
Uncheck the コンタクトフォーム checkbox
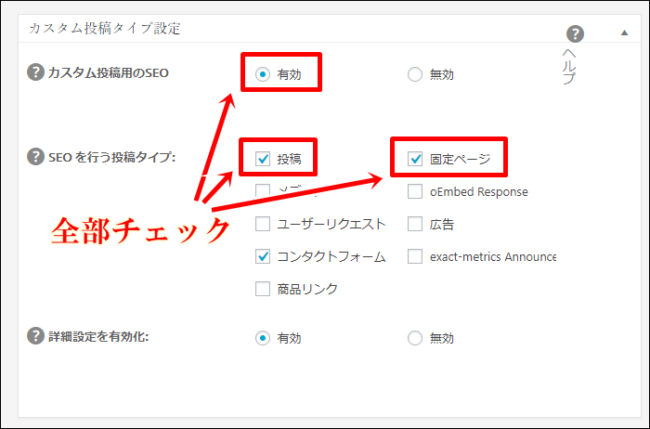coord(262,257)
